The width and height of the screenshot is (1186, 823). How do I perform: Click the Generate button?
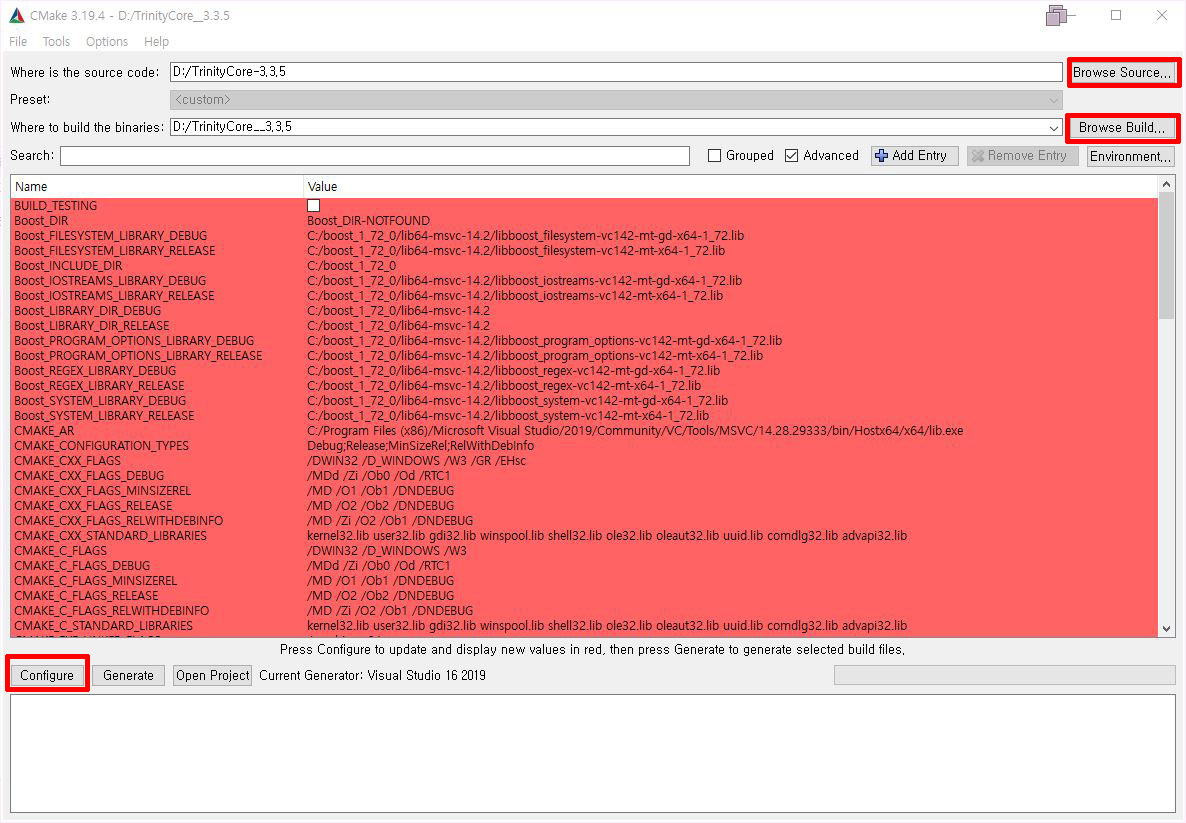(x=129, y=675)
